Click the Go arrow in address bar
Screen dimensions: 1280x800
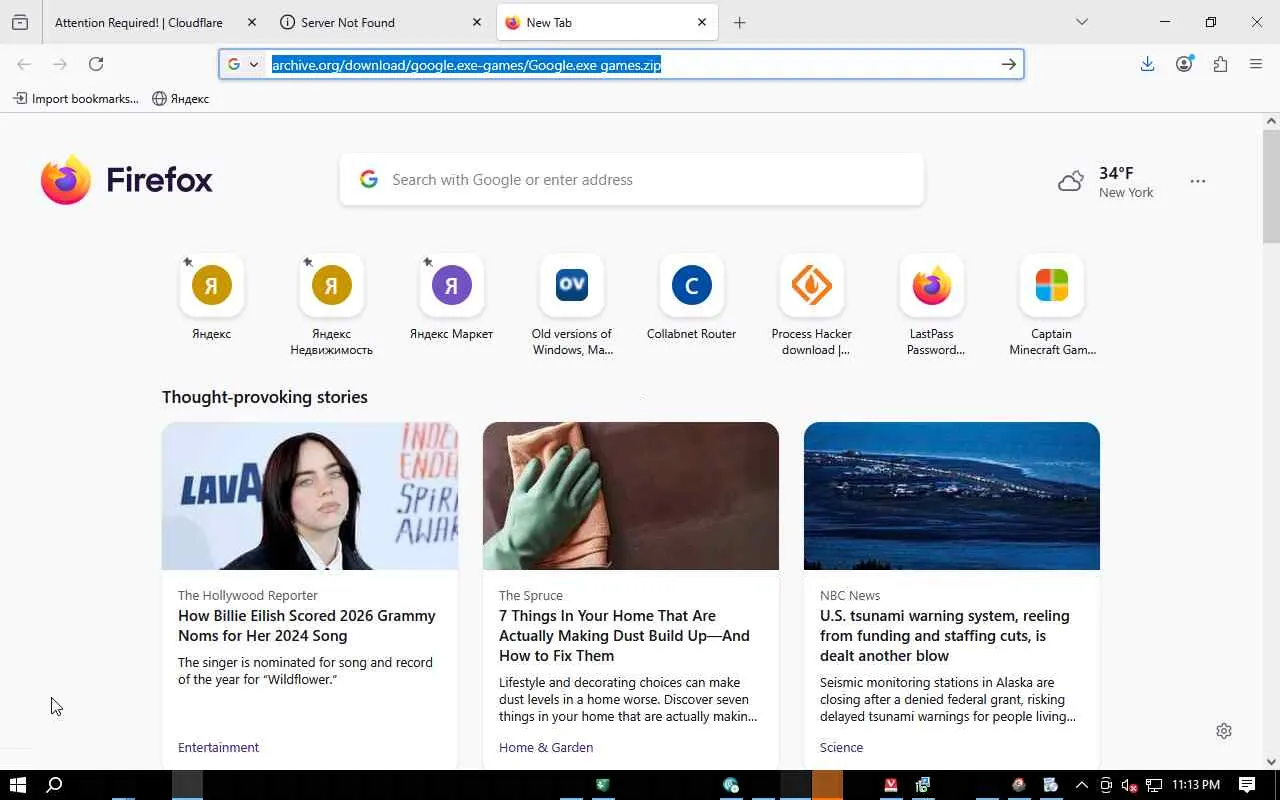1009,64
